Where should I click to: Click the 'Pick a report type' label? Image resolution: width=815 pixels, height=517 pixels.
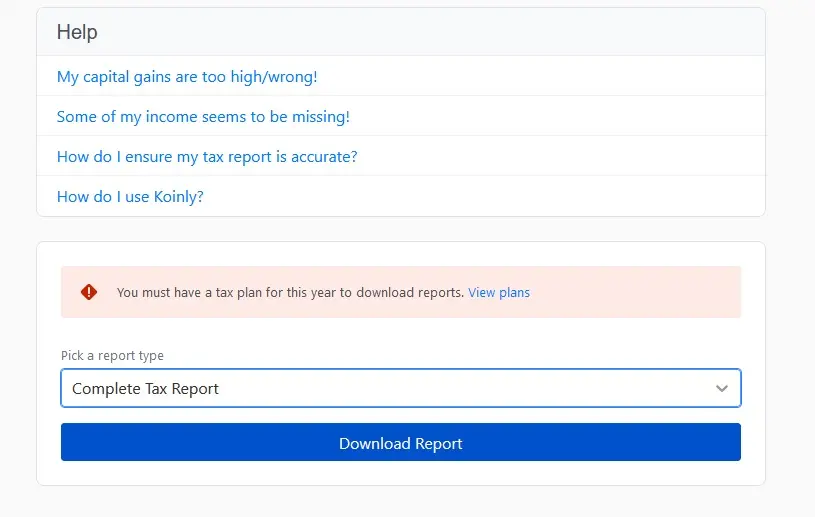[x=112, y=355]
